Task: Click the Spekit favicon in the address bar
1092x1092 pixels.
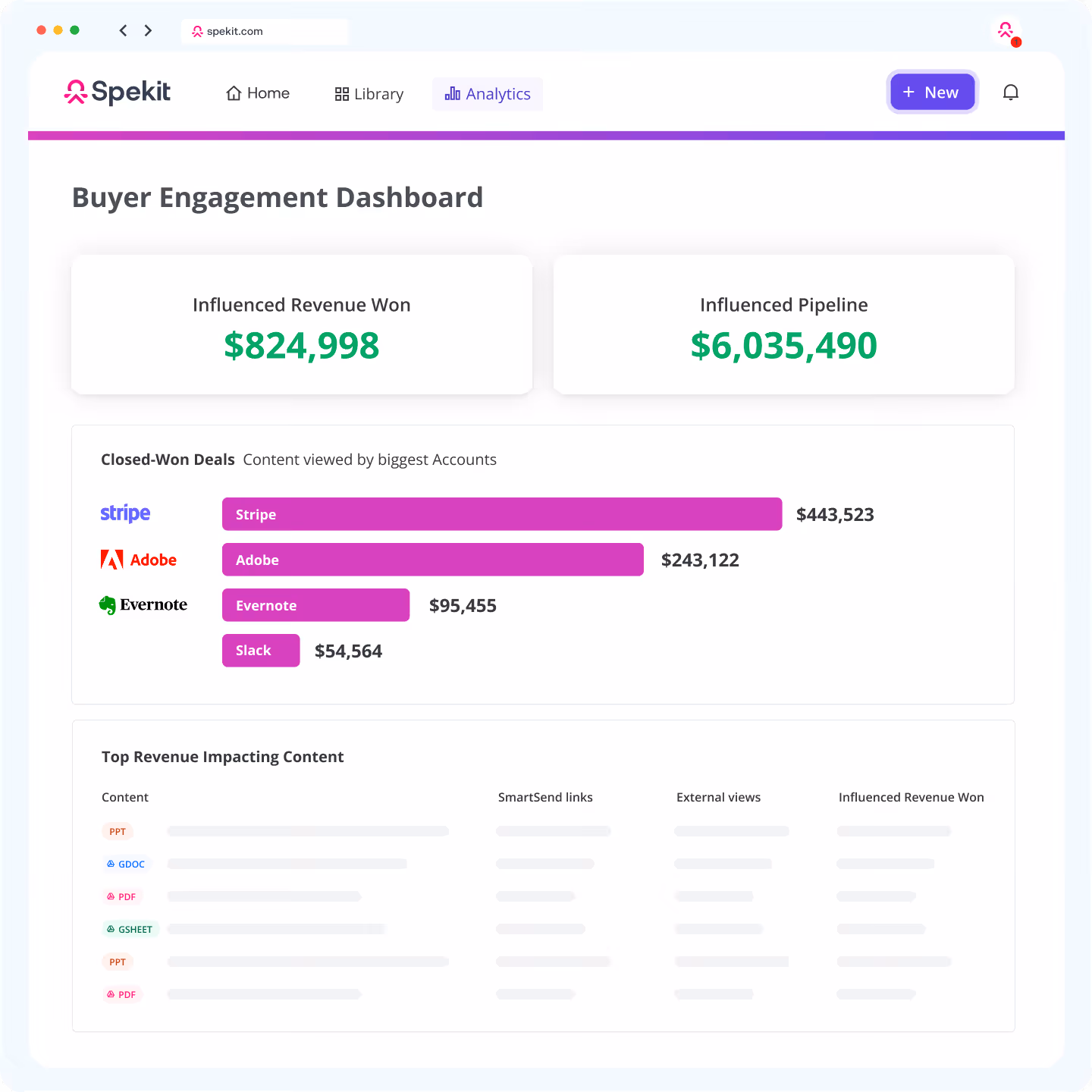Action: click(x=196, y=31)
